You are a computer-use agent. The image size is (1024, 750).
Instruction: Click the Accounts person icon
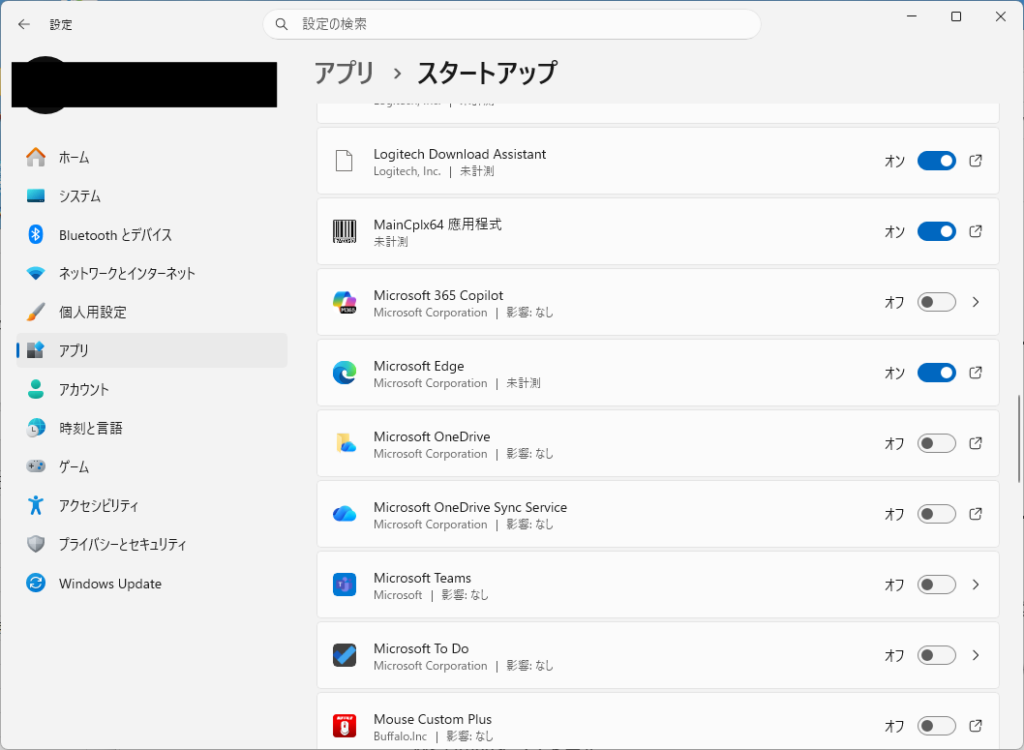tap(35, 389)
